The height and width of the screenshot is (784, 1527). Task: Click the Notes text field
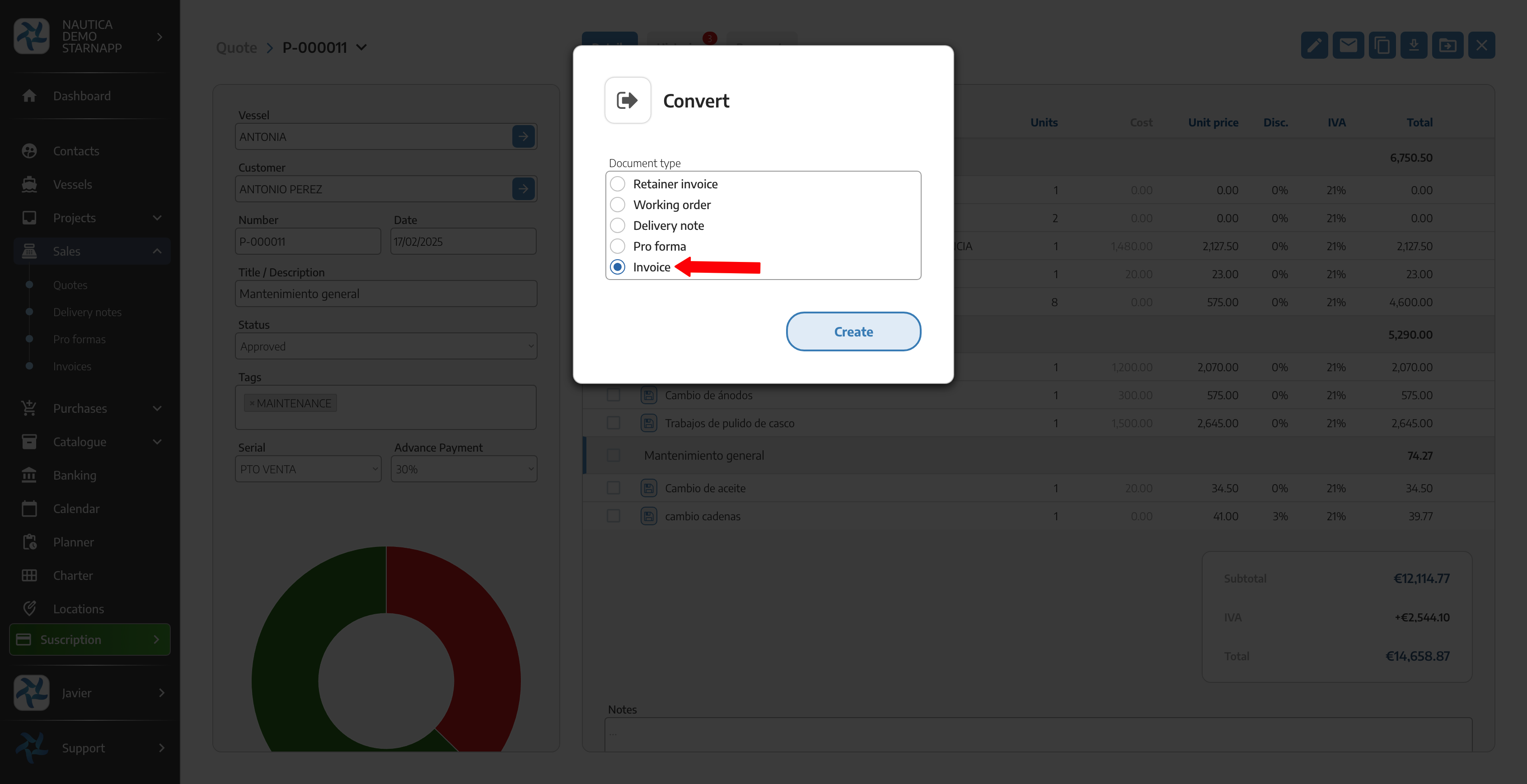[x=1038, y=735]
